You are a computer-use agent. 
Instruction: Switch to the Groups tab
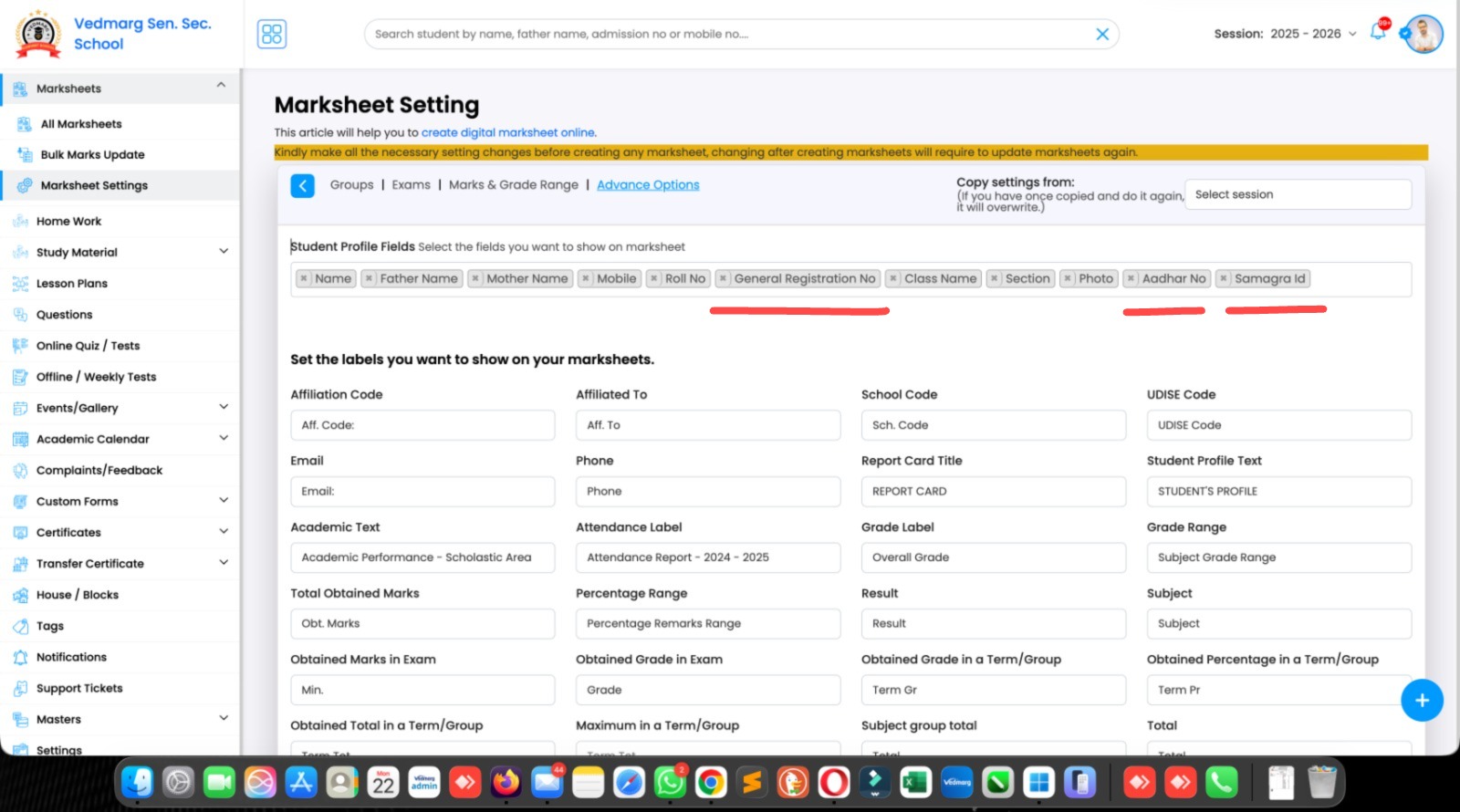[x=351, y=184]
